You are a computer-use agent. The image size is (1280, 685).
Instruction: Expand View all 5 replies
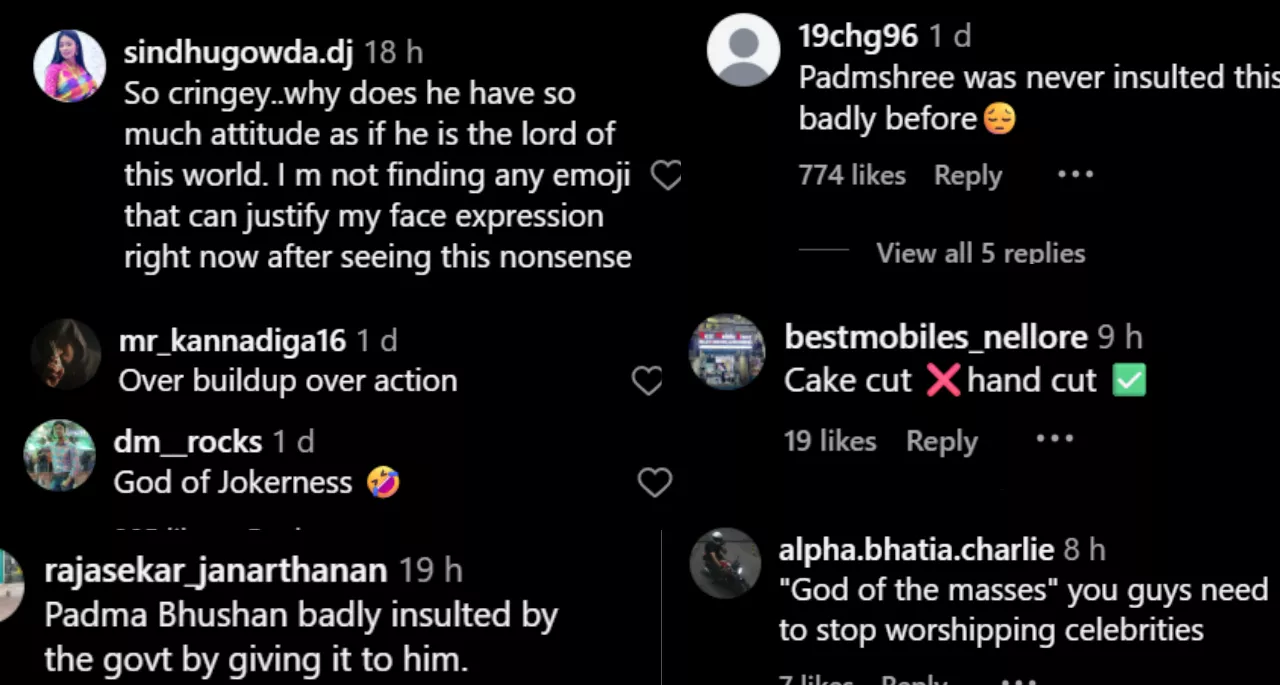pos(980,253)
